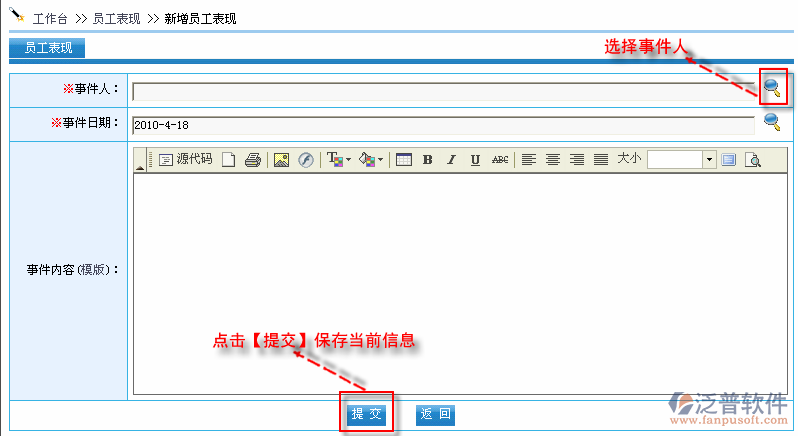Click the 事件内容(模版) label

coord(72,270)
